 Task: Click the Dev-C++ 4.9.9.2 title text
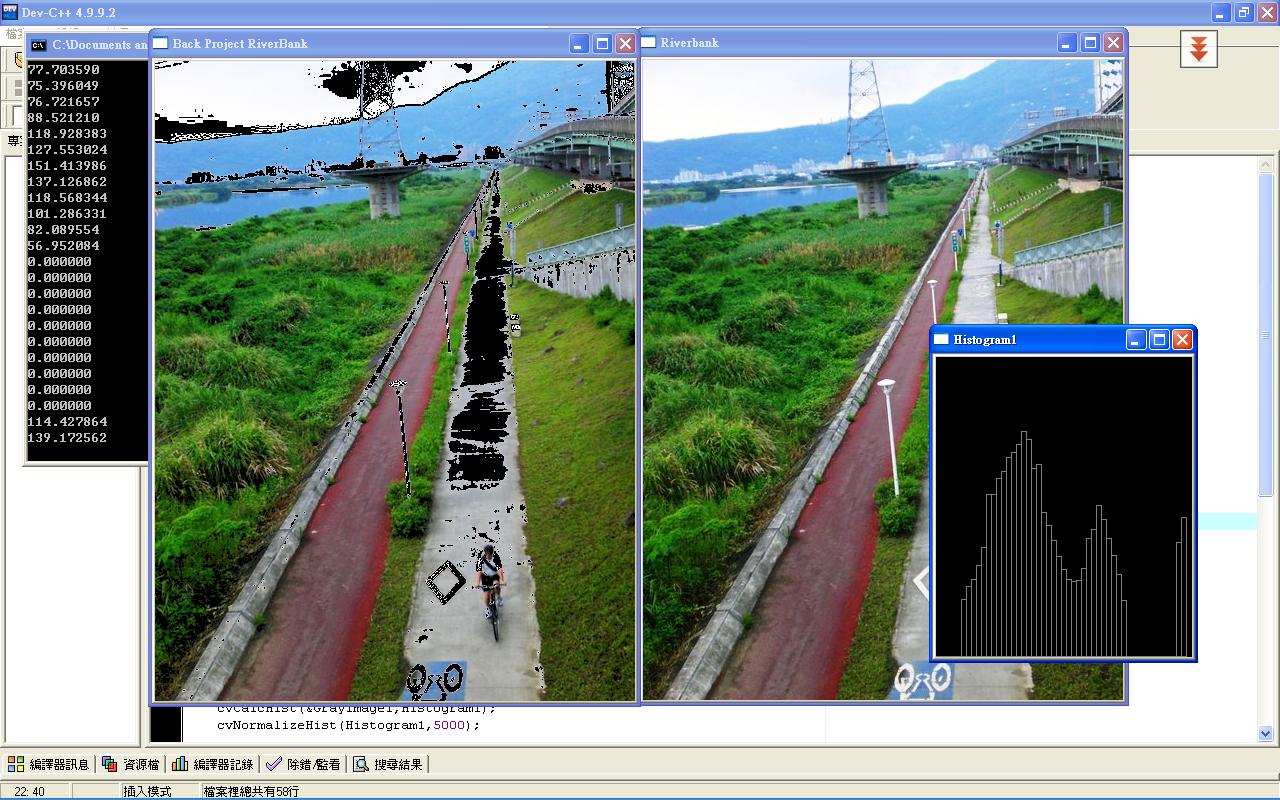click(68, 12)
